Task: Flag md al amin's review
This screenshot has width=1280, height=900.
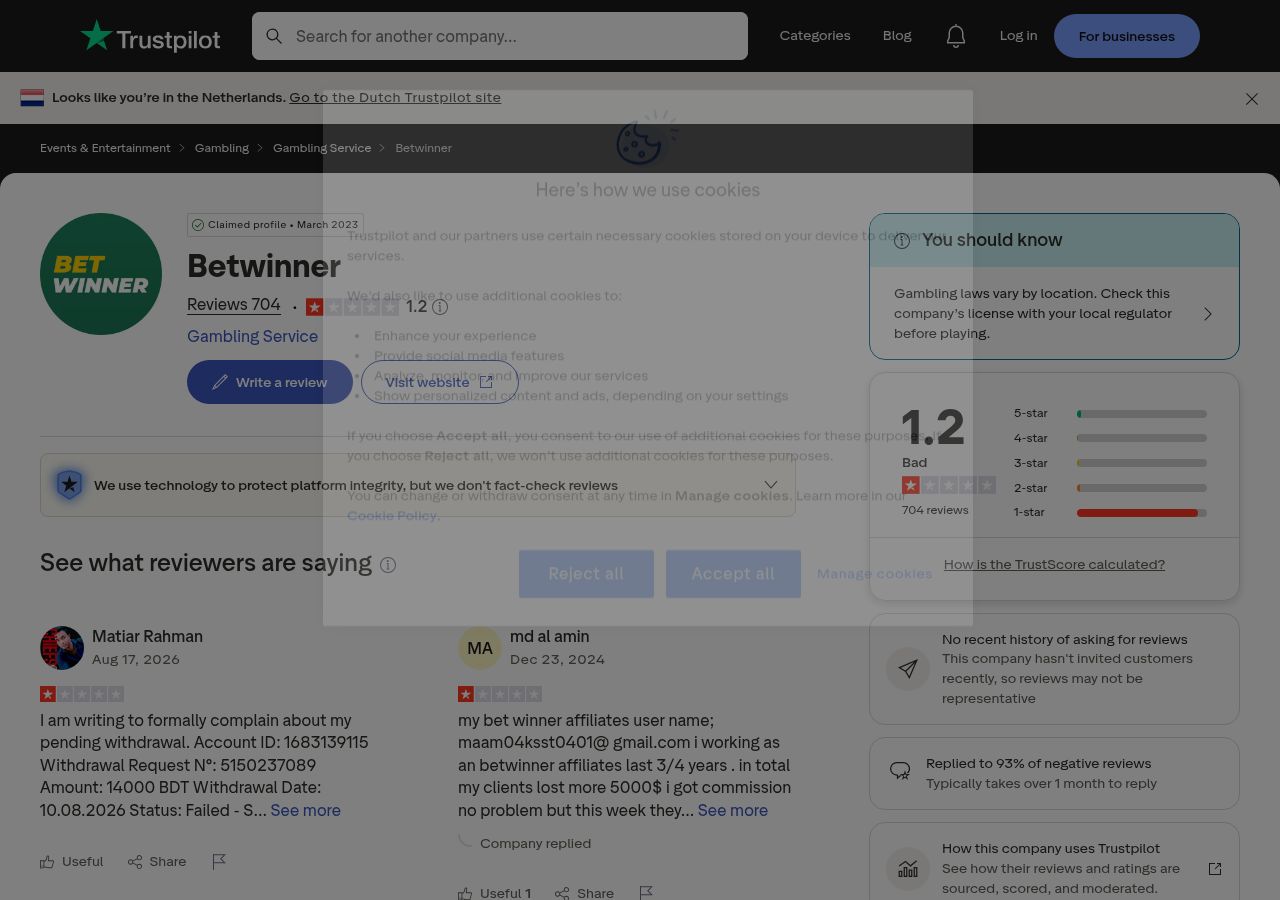Action: pyautogui.click(x=646, y=892)
